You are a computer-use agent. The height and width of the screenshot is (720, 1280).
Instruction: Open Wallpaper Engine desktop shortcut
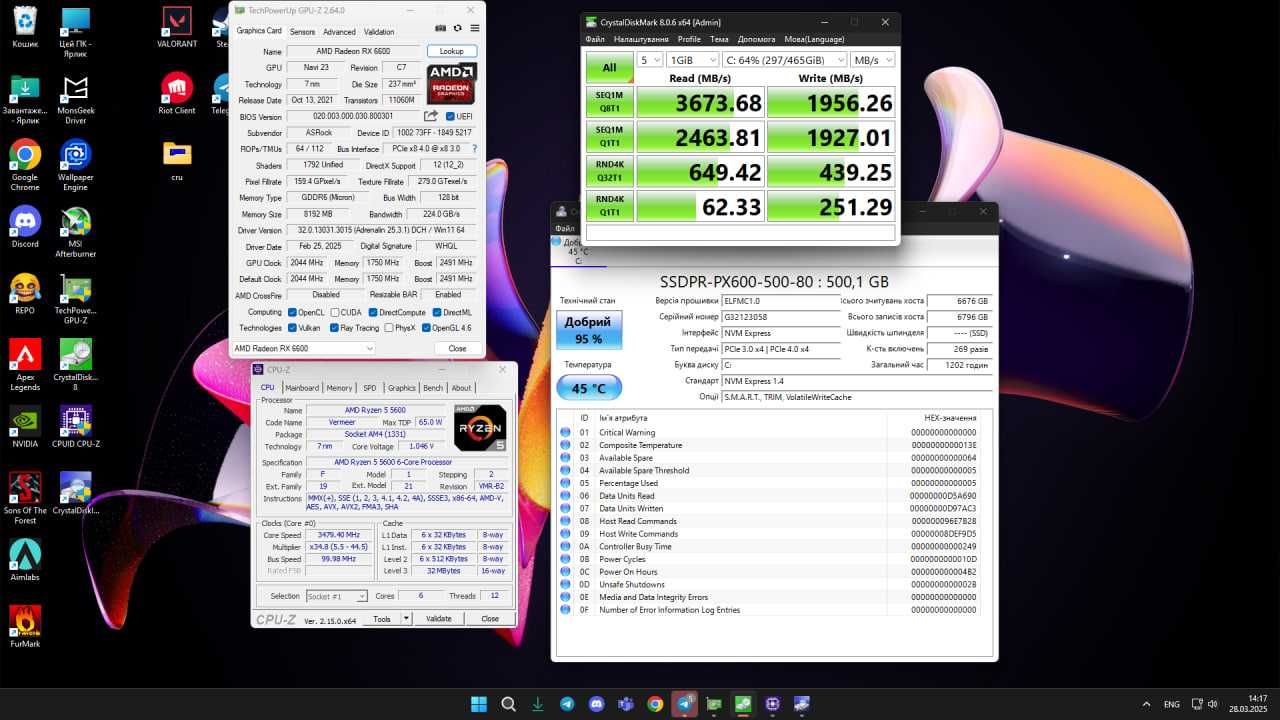[x=76, y=166]
